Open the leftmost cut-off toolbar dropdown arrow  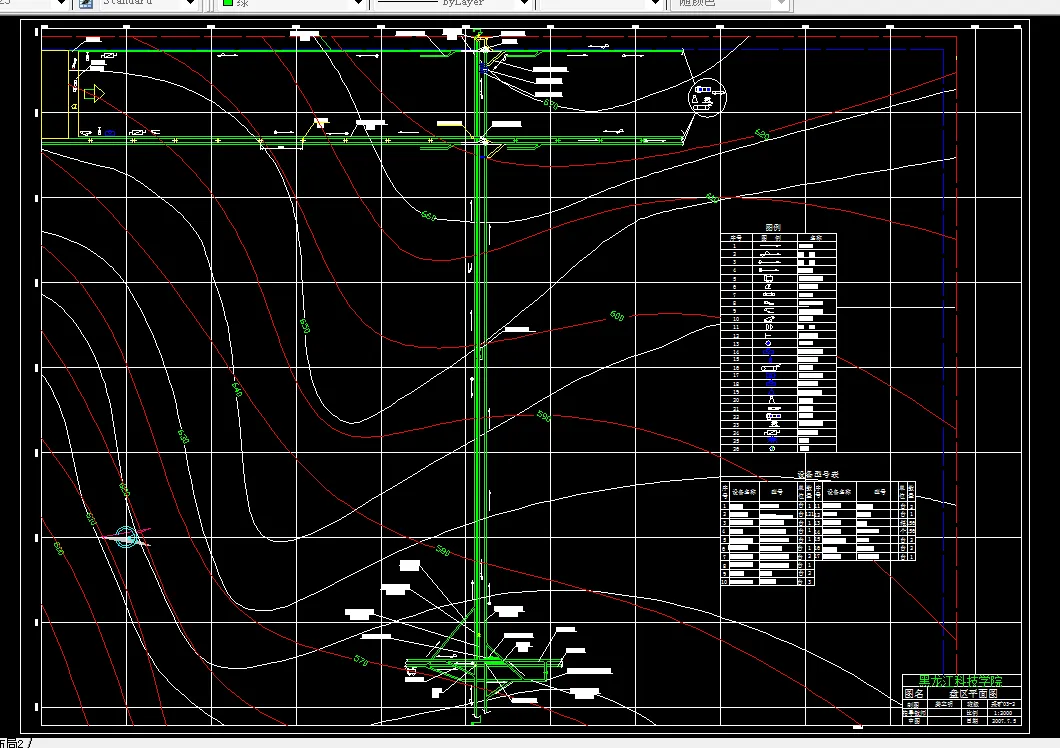point(62,3)
